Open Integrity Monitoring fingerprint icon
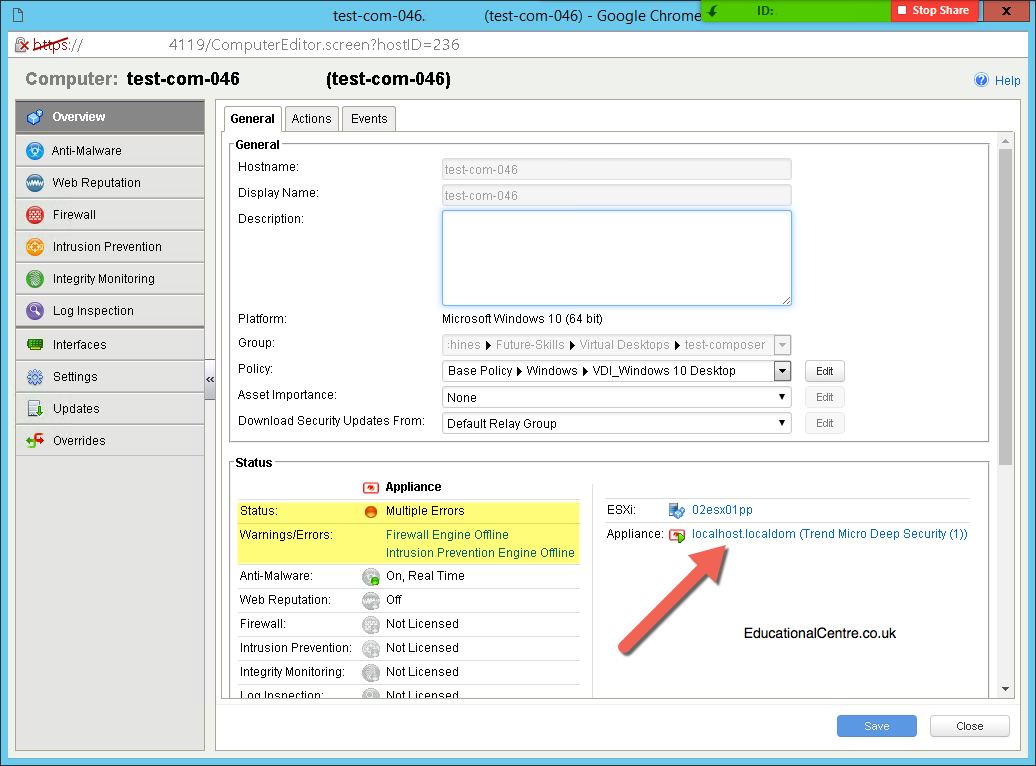 35,279
